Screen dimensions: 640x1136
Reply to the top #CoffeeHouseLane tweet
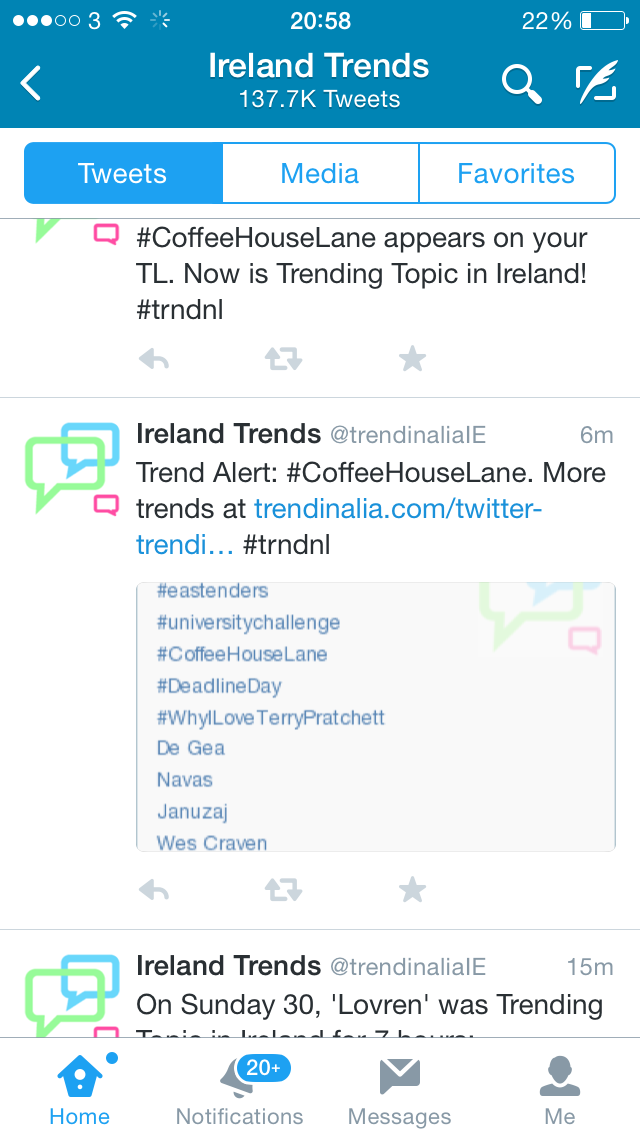[154, 359]
